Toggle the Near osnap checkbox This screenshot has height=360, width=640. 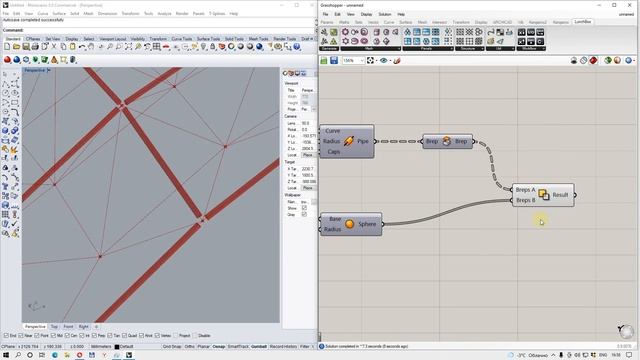pyautogui.click(x=21, y=336)
